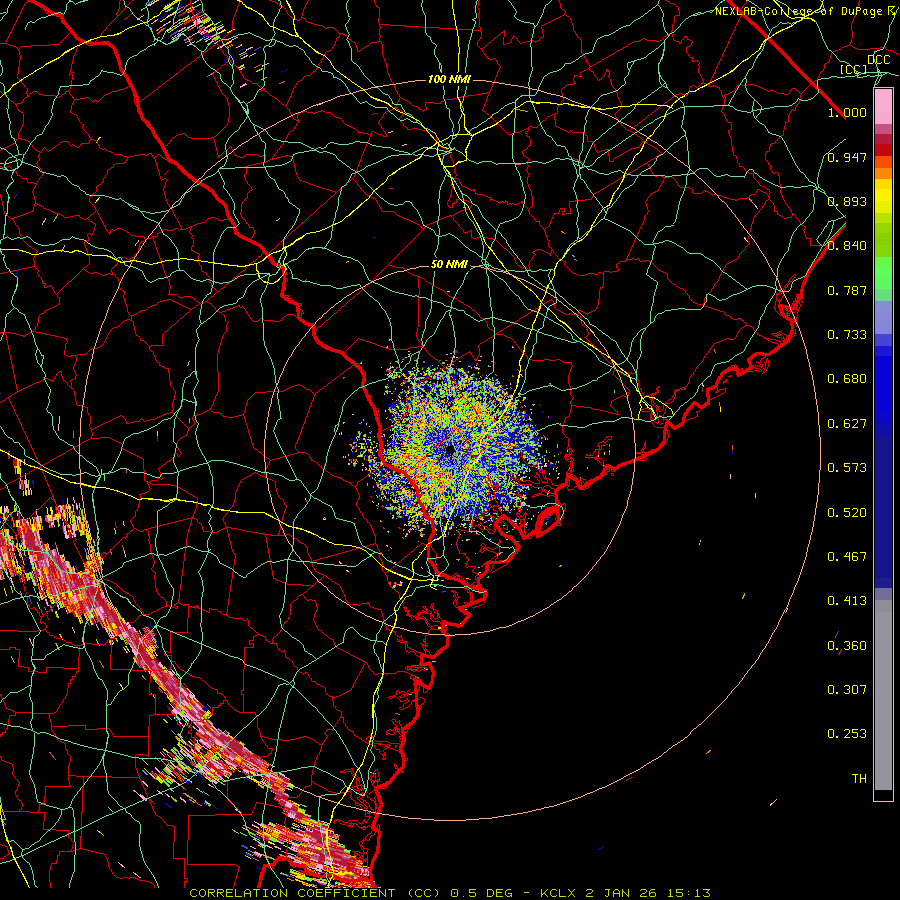Click the black radar site dot at the map center
Screen dimensions: 900x900
pyautogui.click(x=450, y=449)
